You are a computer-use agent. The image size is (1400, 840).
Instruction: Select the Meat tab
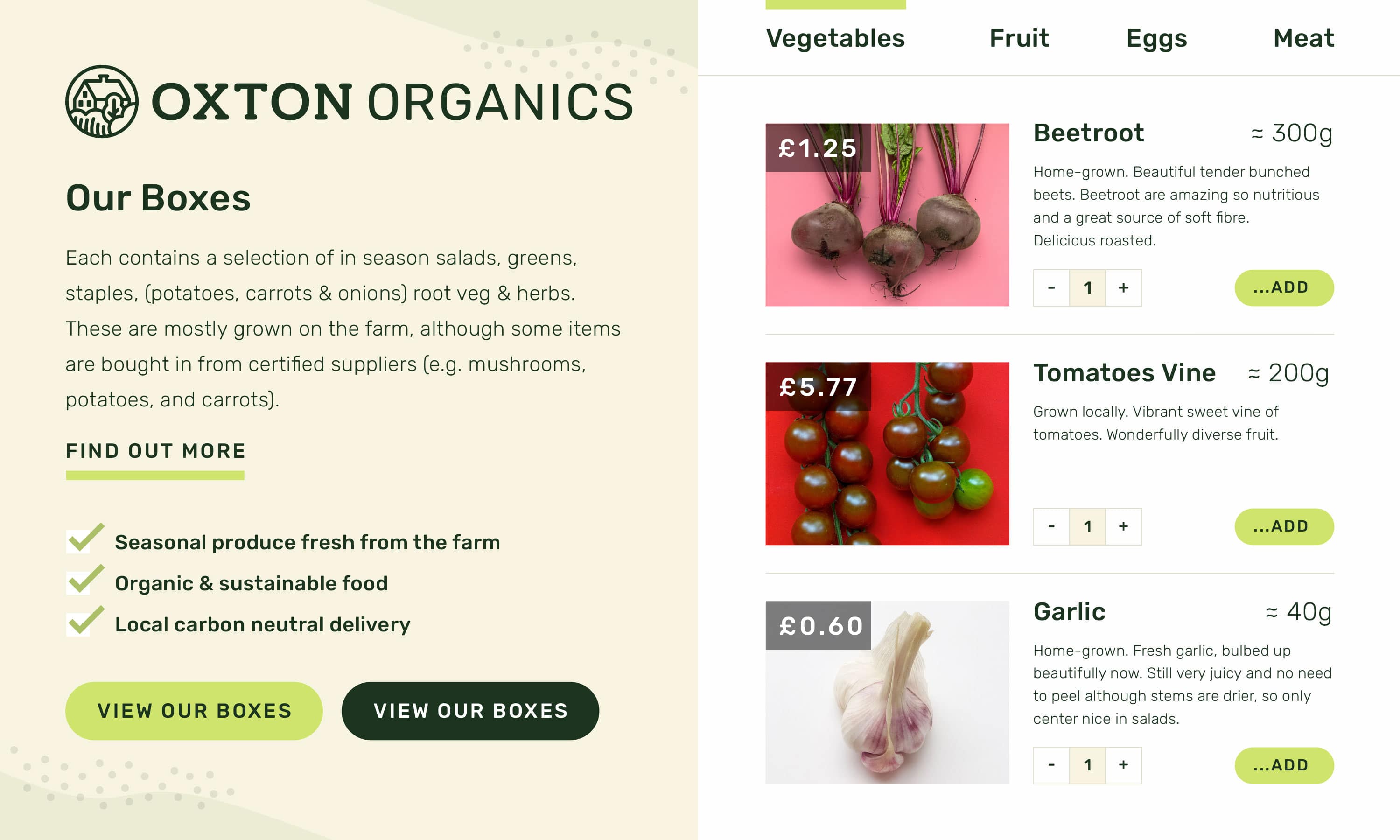click(x=1304, y=38)
